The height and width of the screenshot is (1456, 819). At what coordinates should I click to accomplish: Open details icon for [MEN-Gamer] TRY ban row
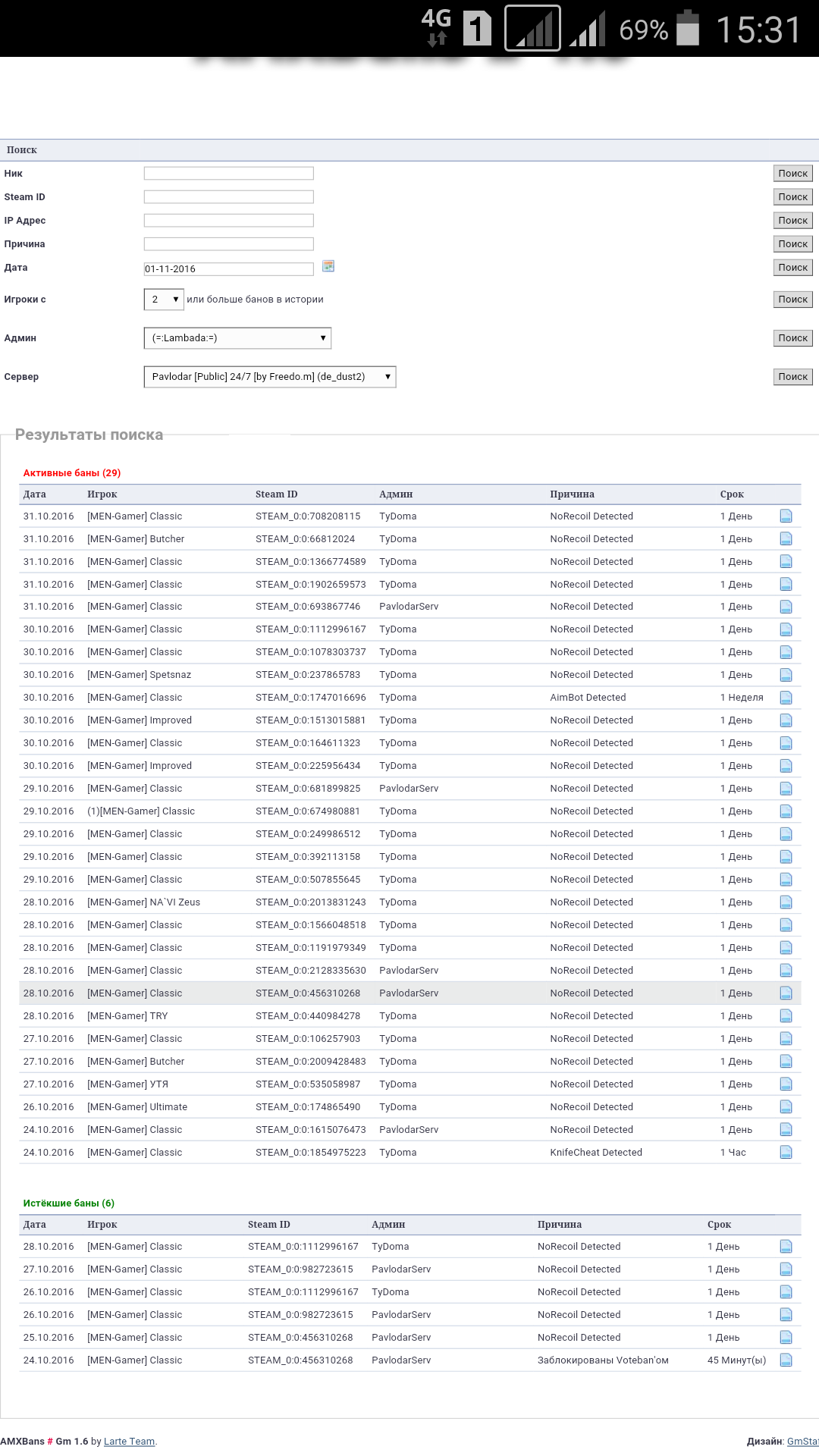coord(786,1016)
